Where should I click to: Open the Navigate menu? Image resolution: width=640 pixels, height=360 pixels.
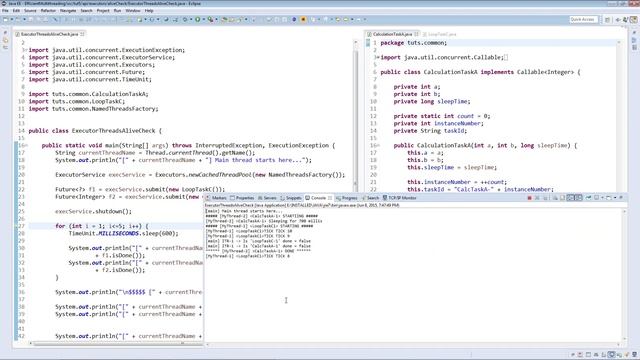pos(68,11)
